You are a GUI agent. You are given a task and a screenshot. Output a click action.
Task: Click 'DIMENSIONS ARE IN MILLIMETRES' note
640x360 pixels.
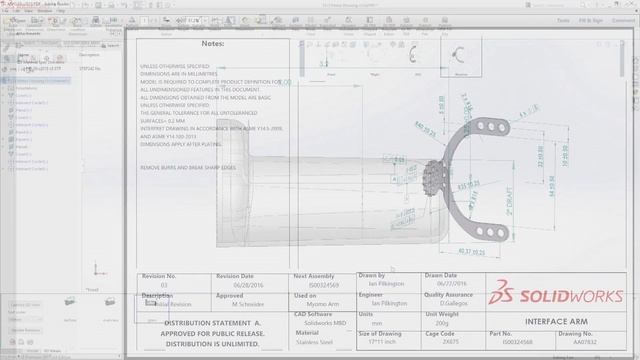(178, 74)
